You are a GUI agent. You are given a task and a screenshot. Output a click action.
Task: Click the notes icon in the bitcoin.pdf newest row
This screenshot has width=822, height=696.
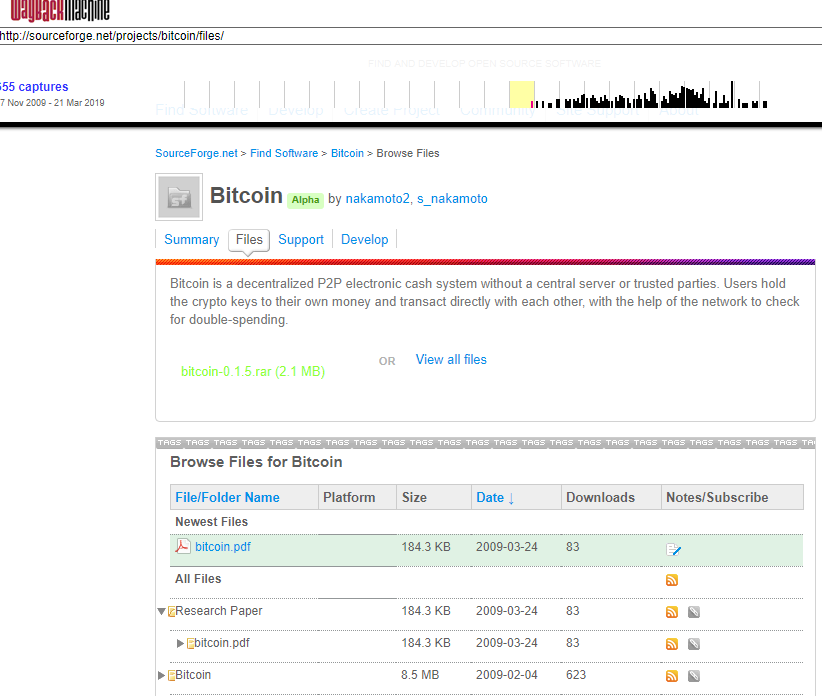(673, 549)
